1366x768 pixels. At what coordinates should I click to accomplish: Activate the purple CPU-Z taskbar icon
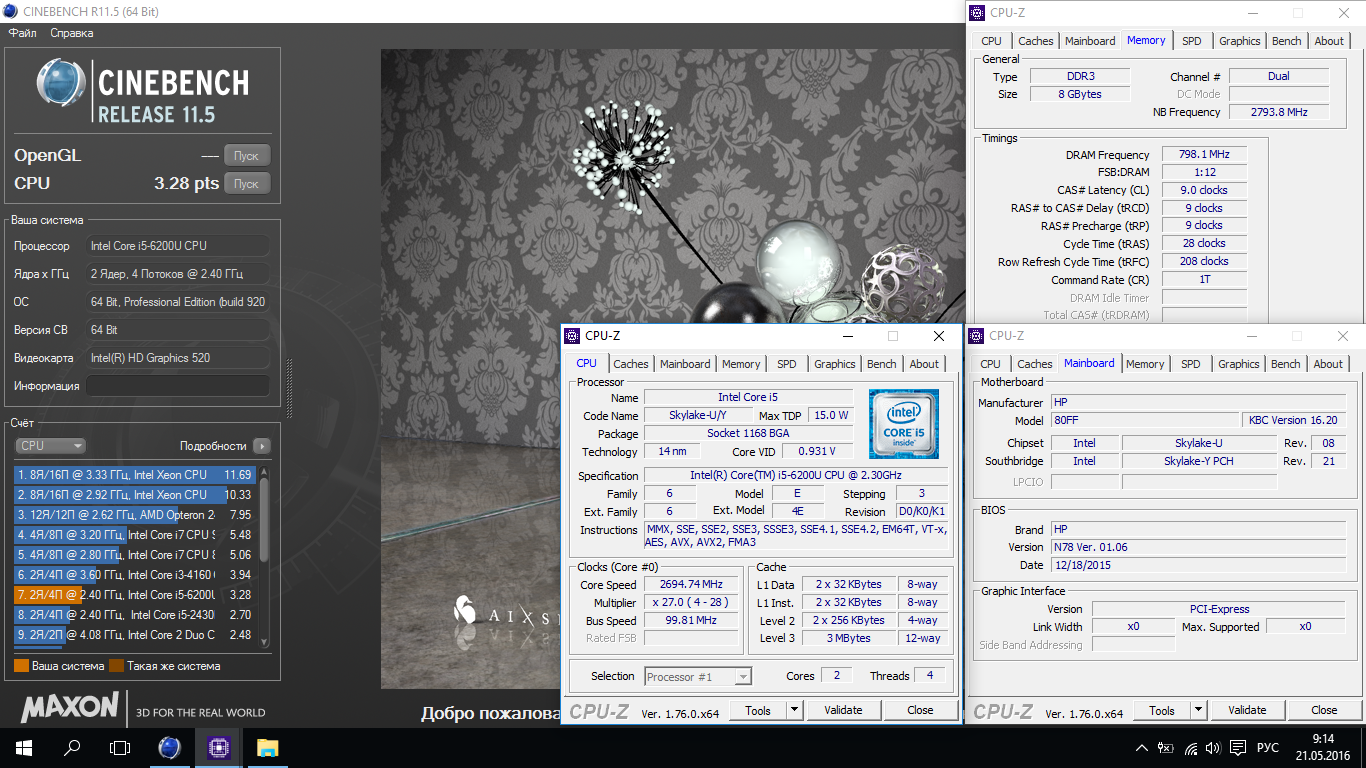coord(218,747)
